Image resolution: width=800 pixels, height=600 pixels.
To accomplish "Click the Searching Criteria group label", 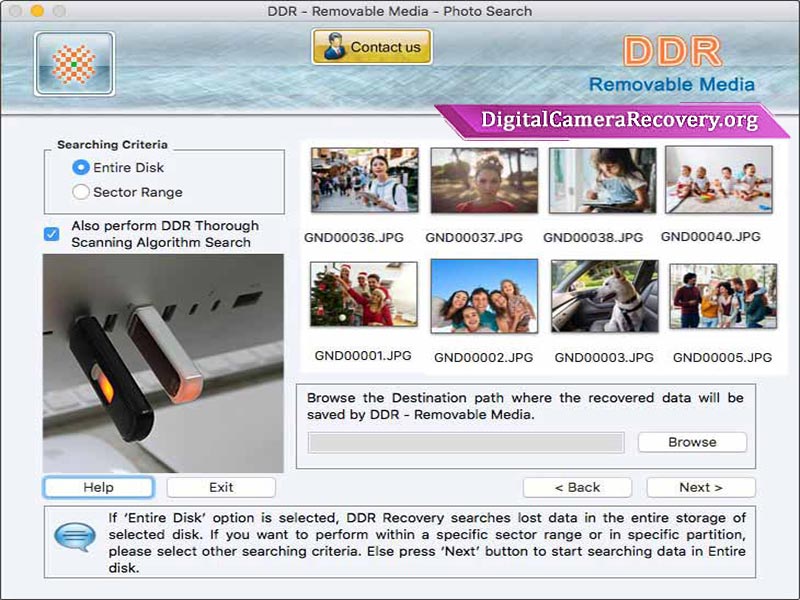I will pyautogui.click(x=112, y=145).
